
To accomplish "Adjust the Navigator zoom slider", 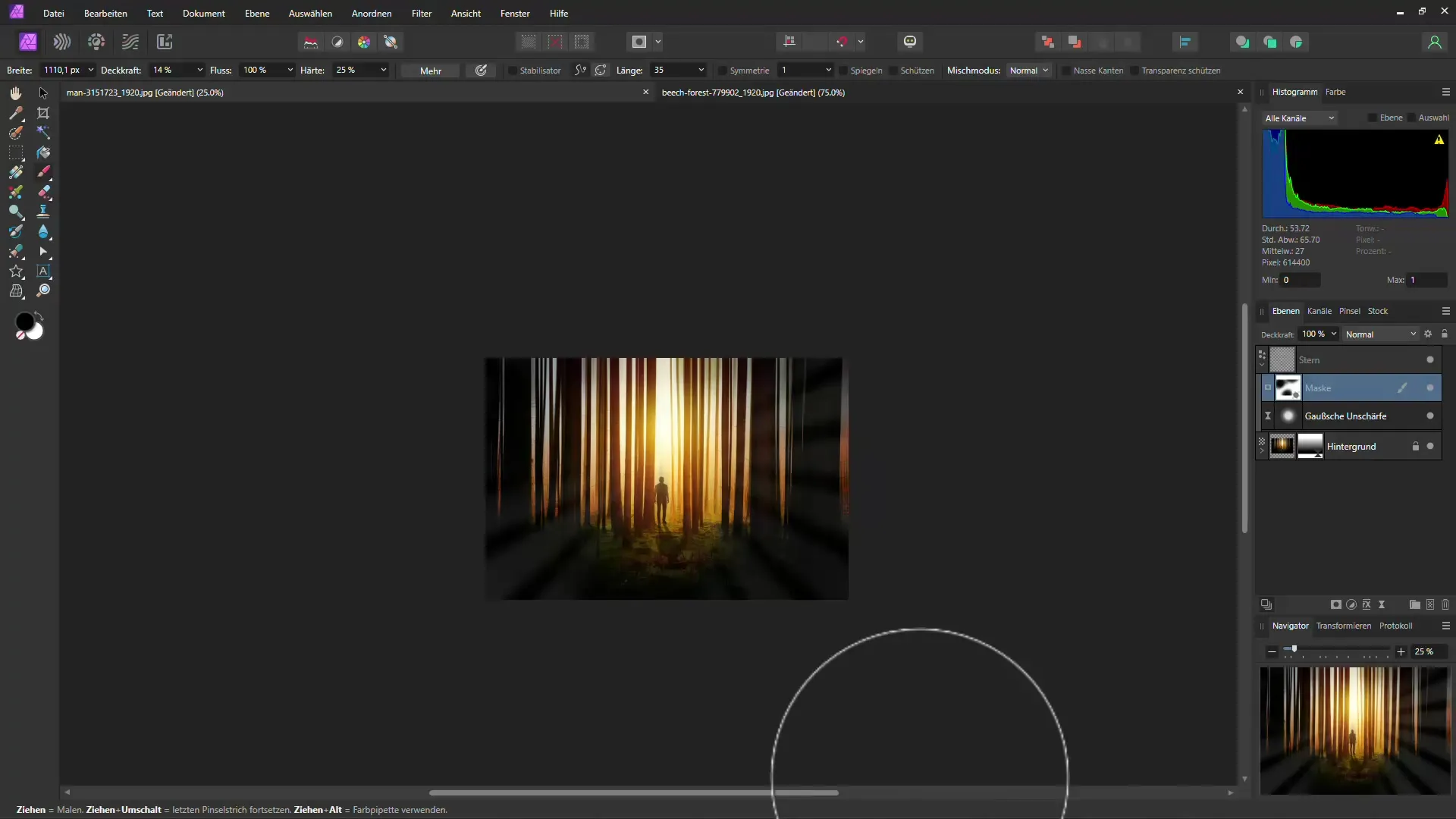I will coord(1294,649).
